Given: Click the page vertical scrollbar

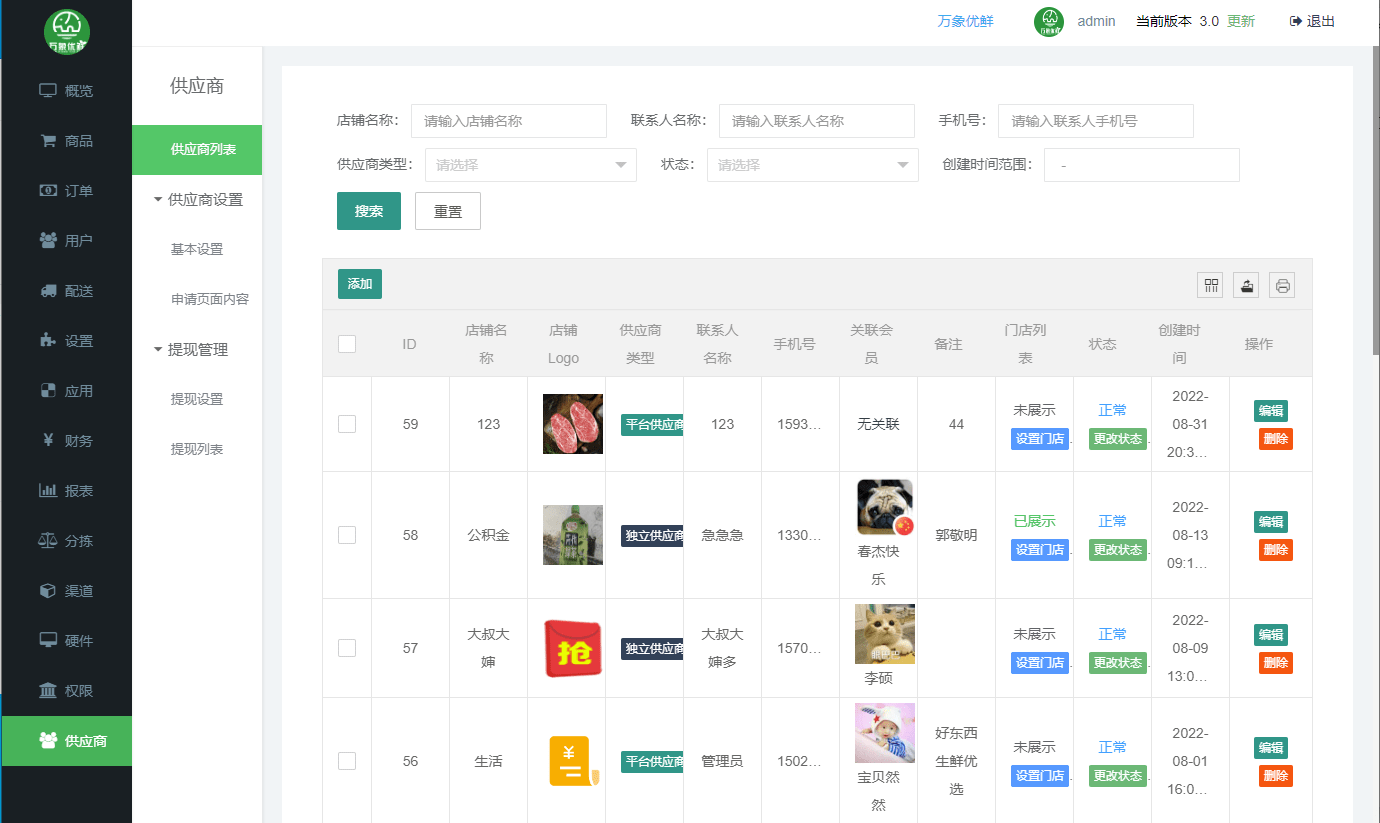Looking at the screenshot, I should pos(1375,200).
